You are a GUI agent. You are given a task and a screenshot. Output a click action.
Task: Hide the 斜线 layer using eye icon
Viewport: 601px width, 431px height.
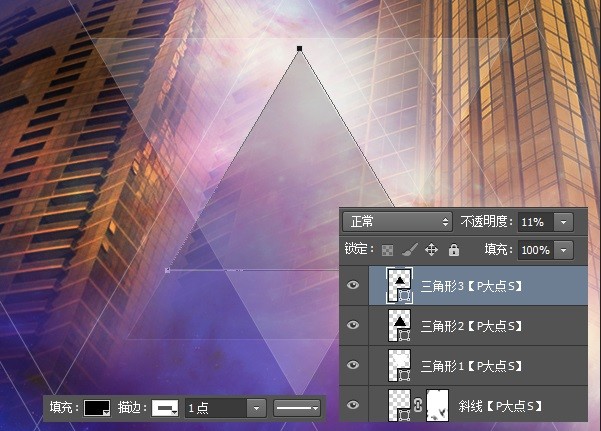353,405
